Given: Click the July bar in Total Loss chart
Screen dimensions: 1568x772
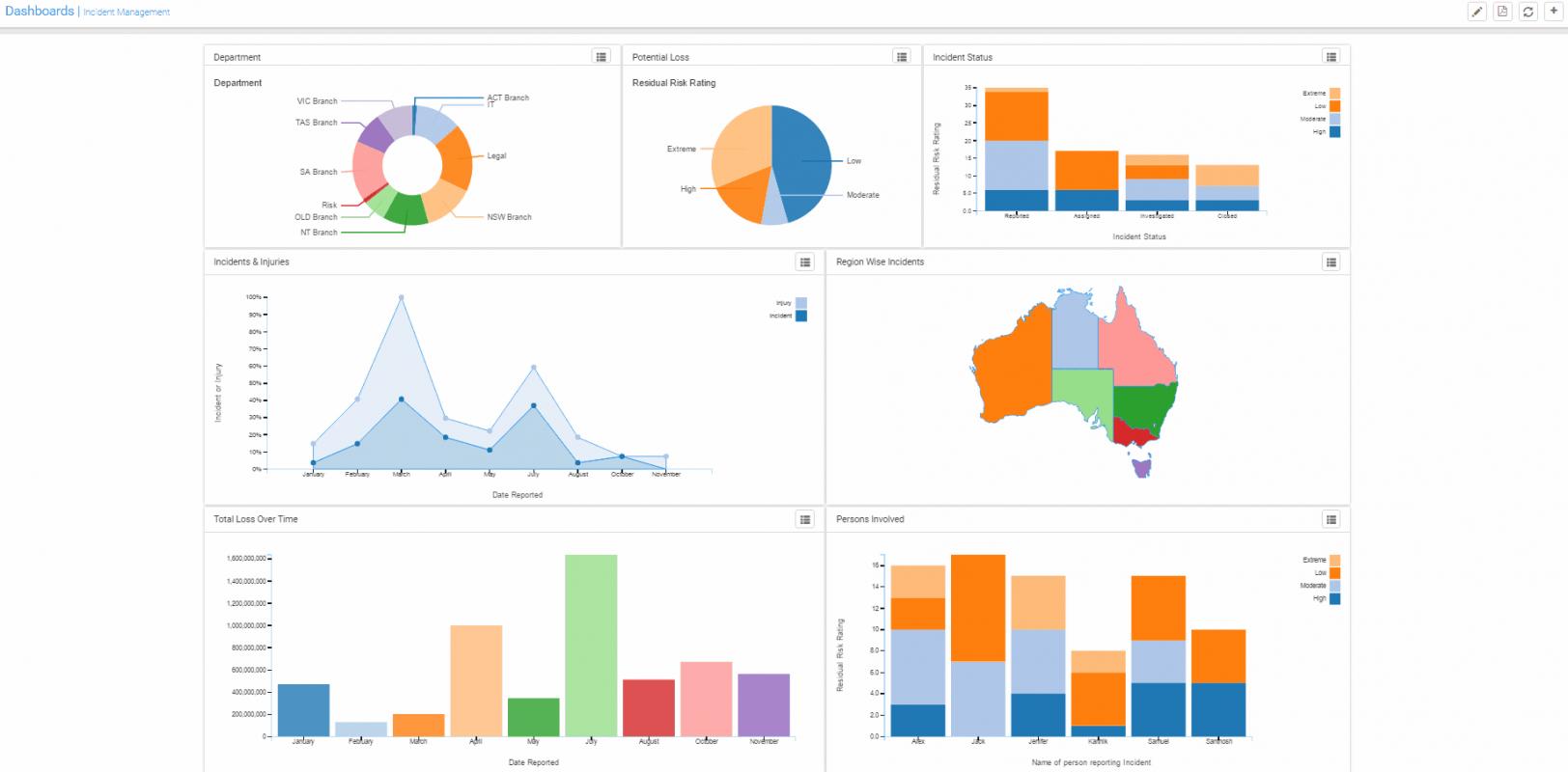Looking at the screenshot, I should click(591, 646).
